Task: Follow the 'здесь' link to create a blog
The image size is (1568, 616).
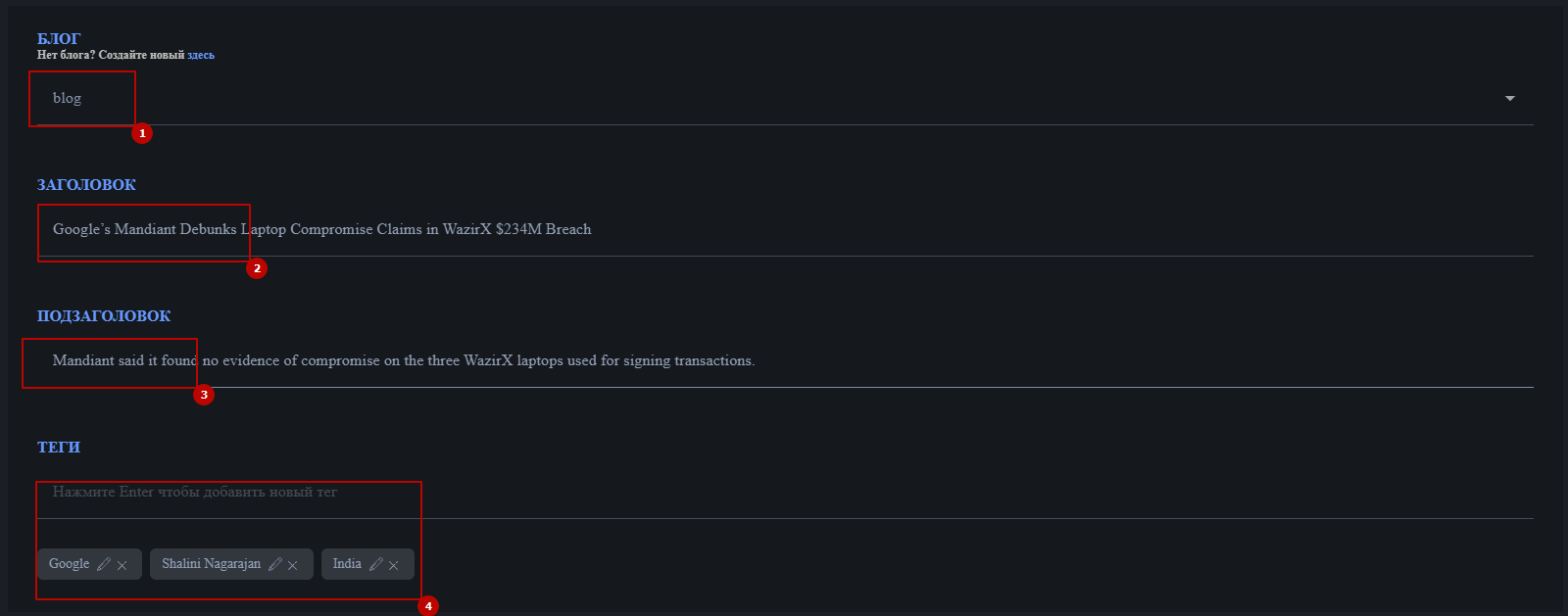Action: coord(201,55)
